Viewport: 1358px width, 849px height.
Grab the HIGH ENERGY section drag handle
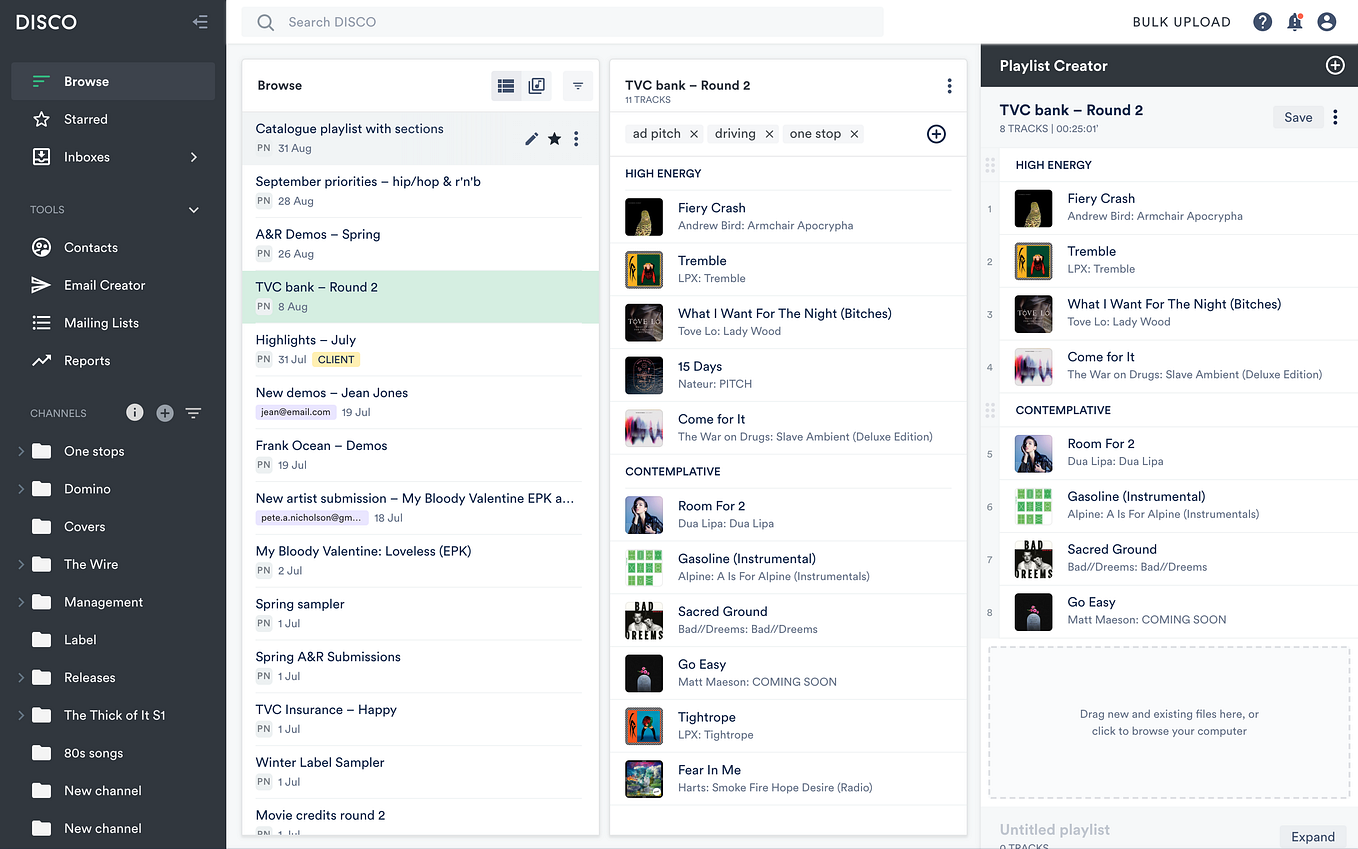(990, 165)
